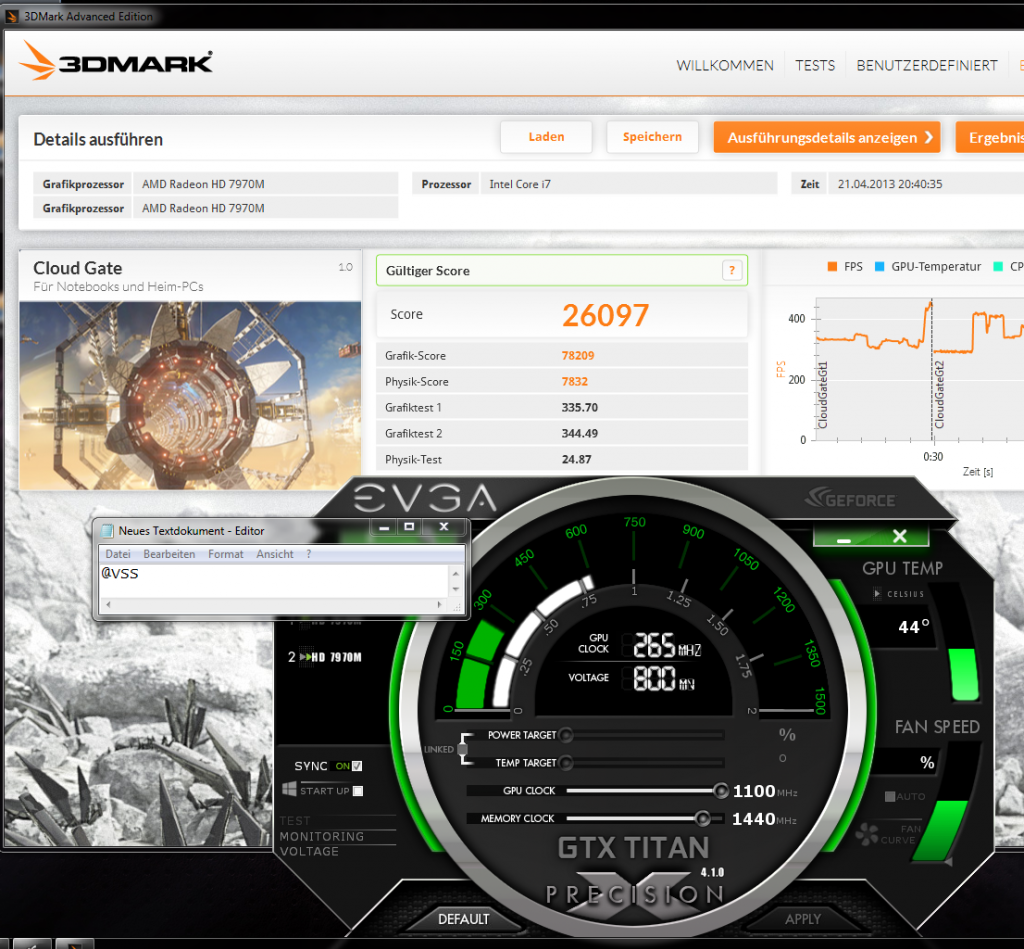Click the Physik-Score value 7832
This screenshot has width=1024, height=949.
[x=575, y=381]
